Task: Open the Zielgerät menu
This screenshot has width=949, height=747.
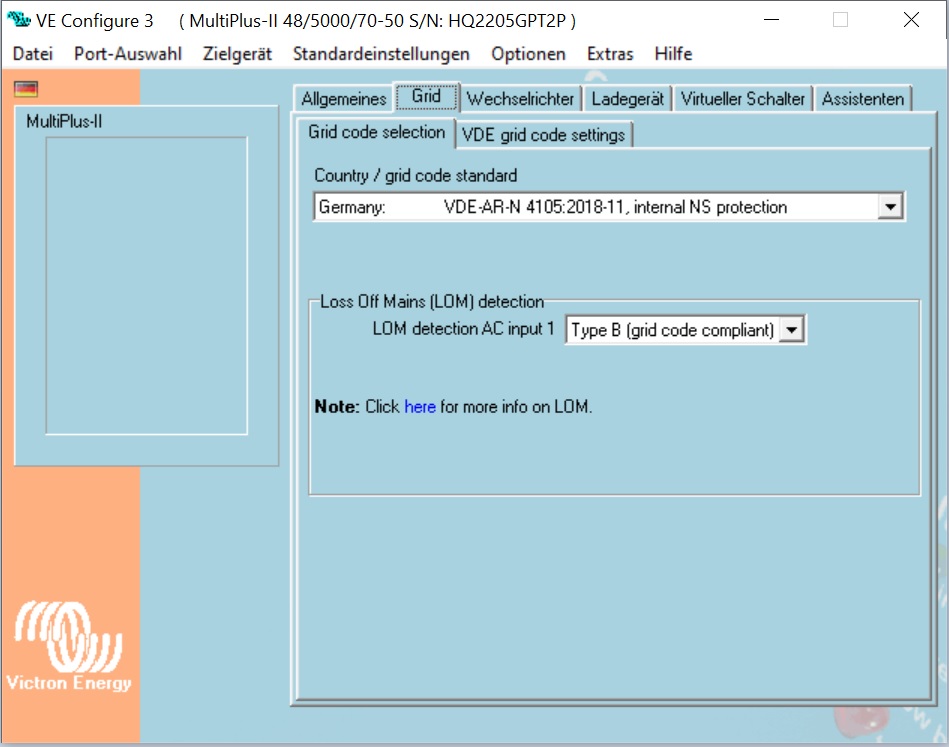Action: (237, 54)
